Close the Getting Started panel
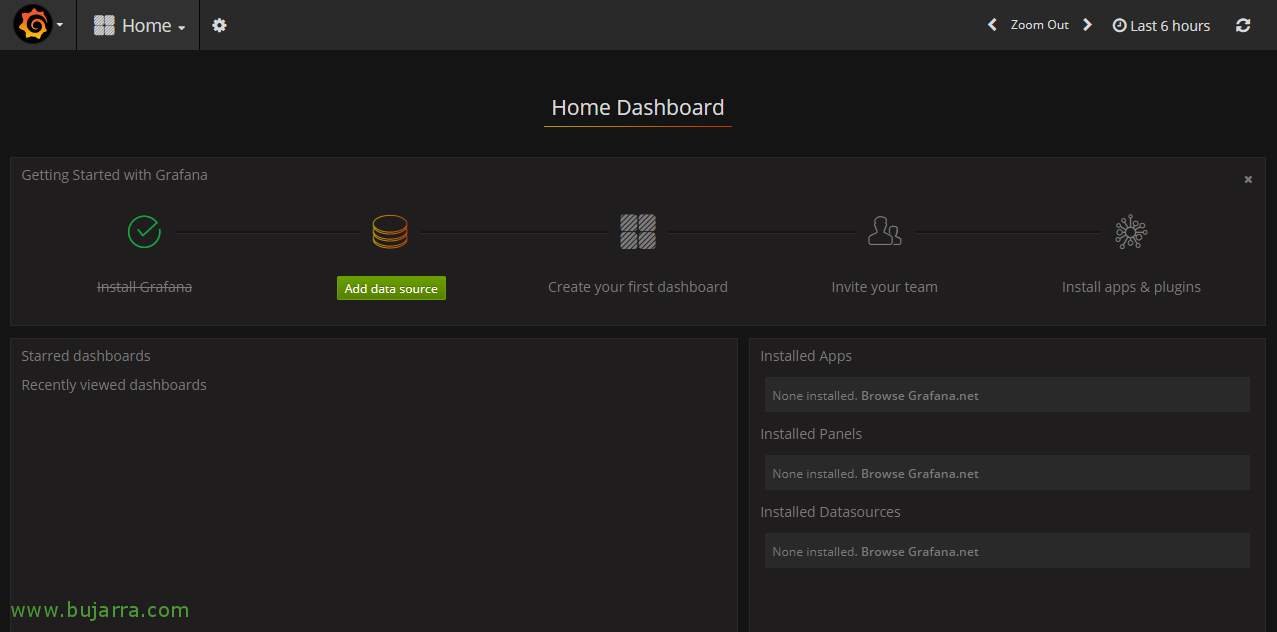This screenshot has height=632, width=1277. 1248,180
